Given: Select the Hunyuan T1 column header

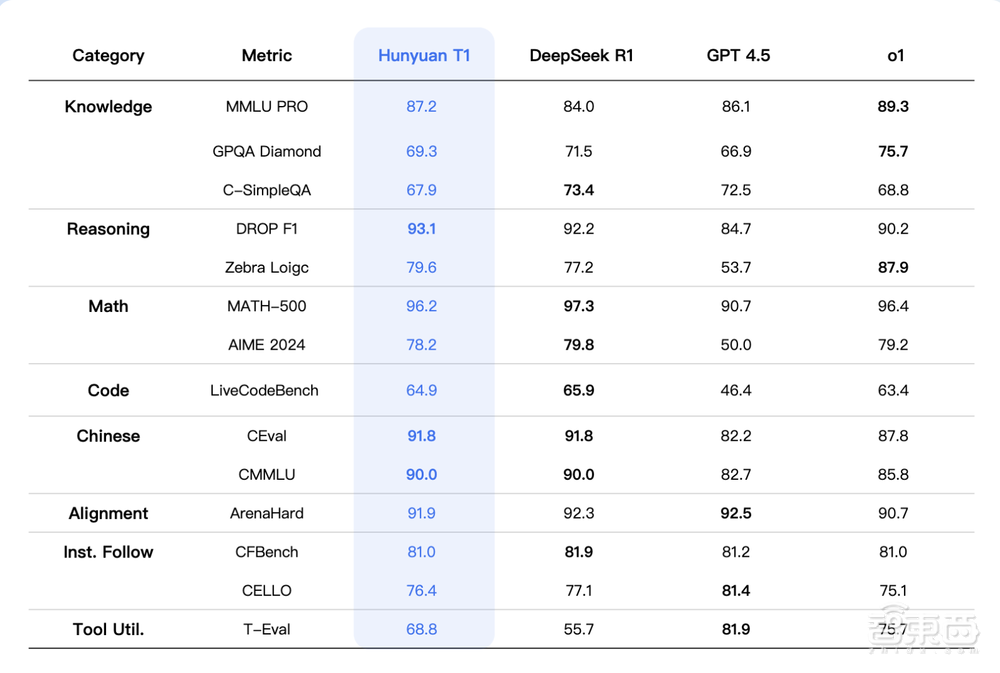Looking at the screenshot, I should (424, 56).
